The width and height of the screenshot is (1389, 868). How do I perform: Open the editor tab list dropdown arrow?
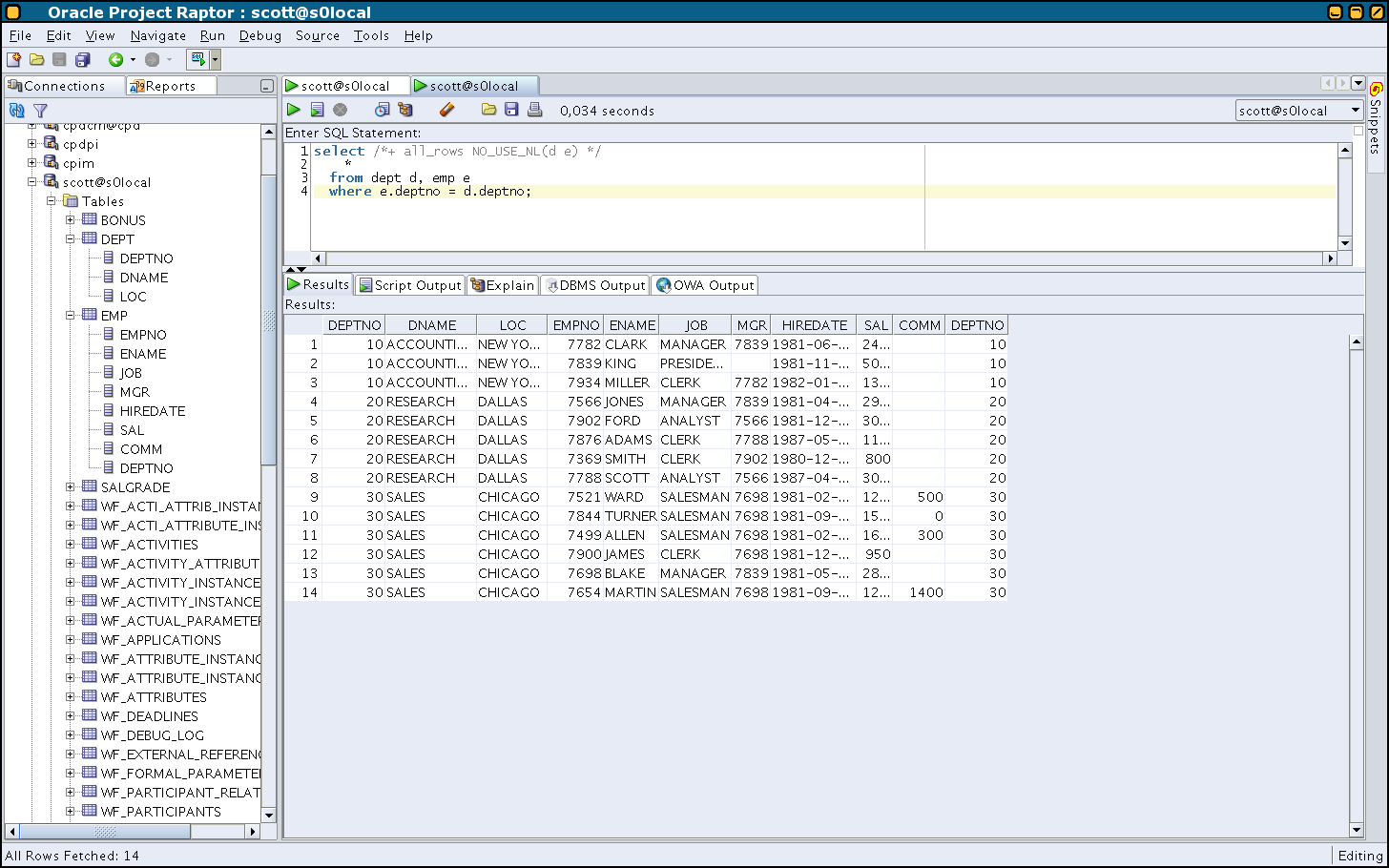point(1358,84)
